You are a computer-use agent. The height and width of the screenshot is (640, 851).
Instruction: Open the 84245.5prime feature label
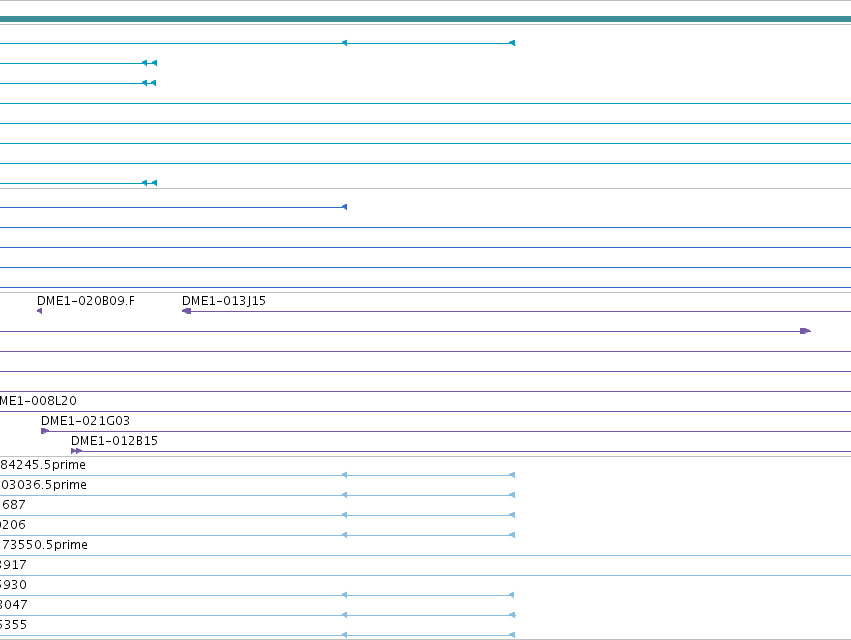(x=43, y=465)
